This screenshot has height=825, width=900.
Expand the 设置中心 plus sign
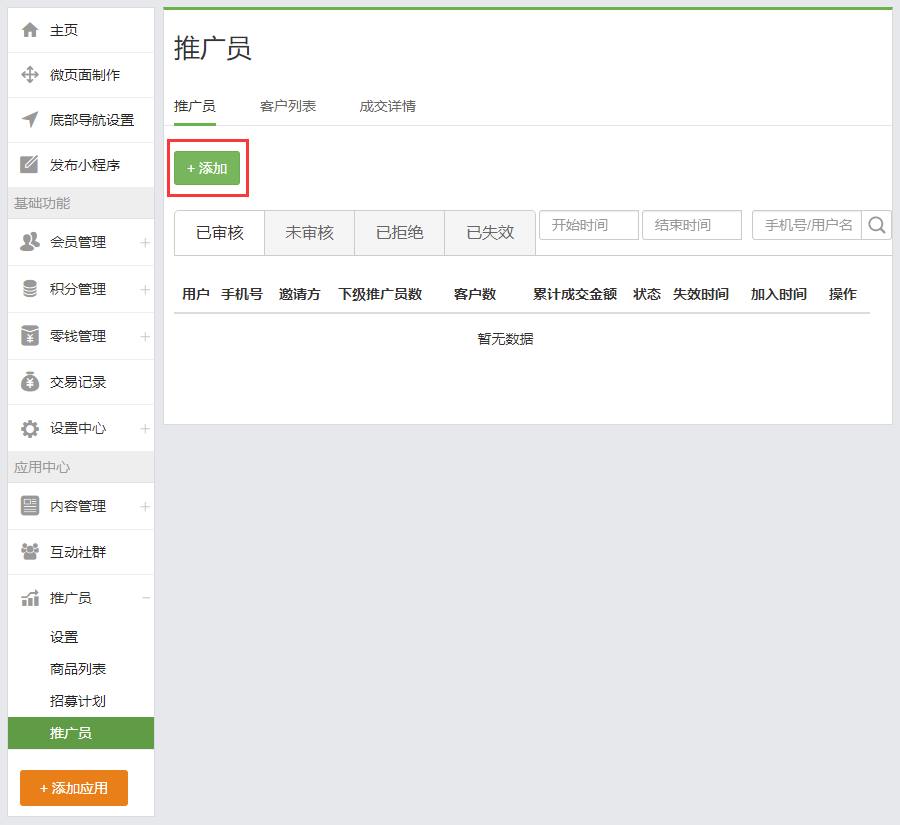145,428
